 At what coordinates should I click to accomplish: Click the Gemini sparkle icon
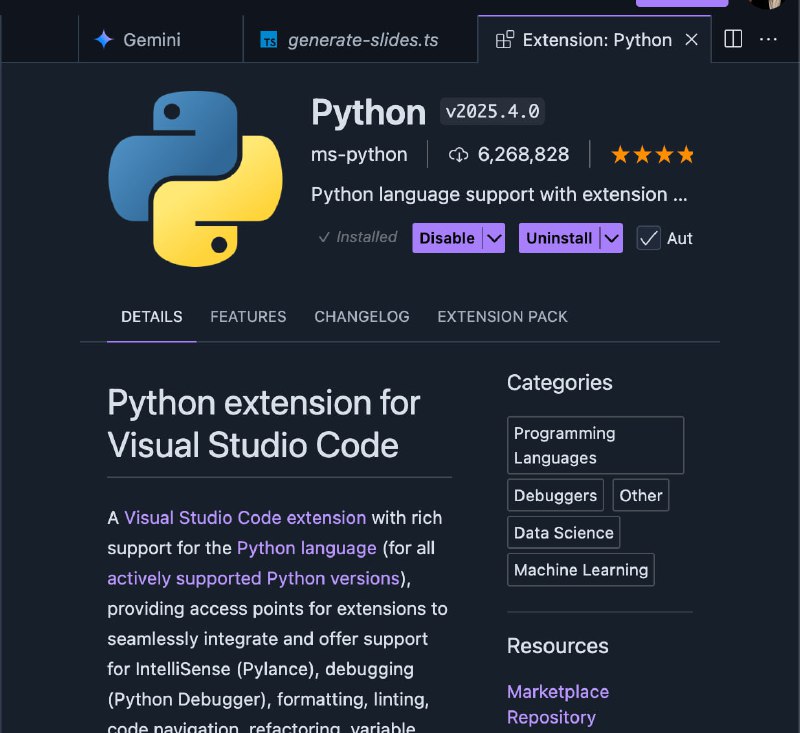pos(104,39)
